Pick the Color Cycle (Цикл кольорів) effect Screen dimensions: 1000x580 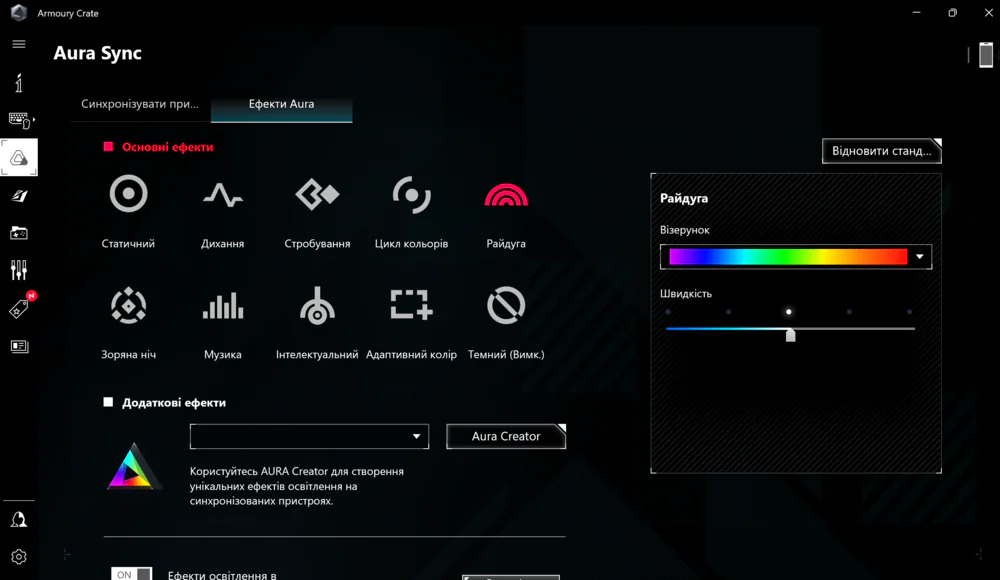(x=411, y=195)
